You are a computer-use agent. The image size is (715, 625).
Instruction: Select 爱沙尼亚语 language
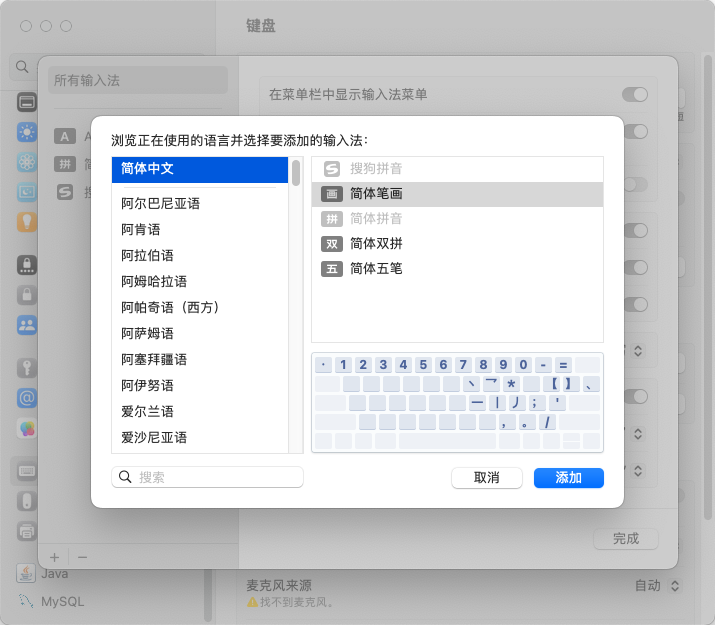pyautogui.click(x=154, y=437)
